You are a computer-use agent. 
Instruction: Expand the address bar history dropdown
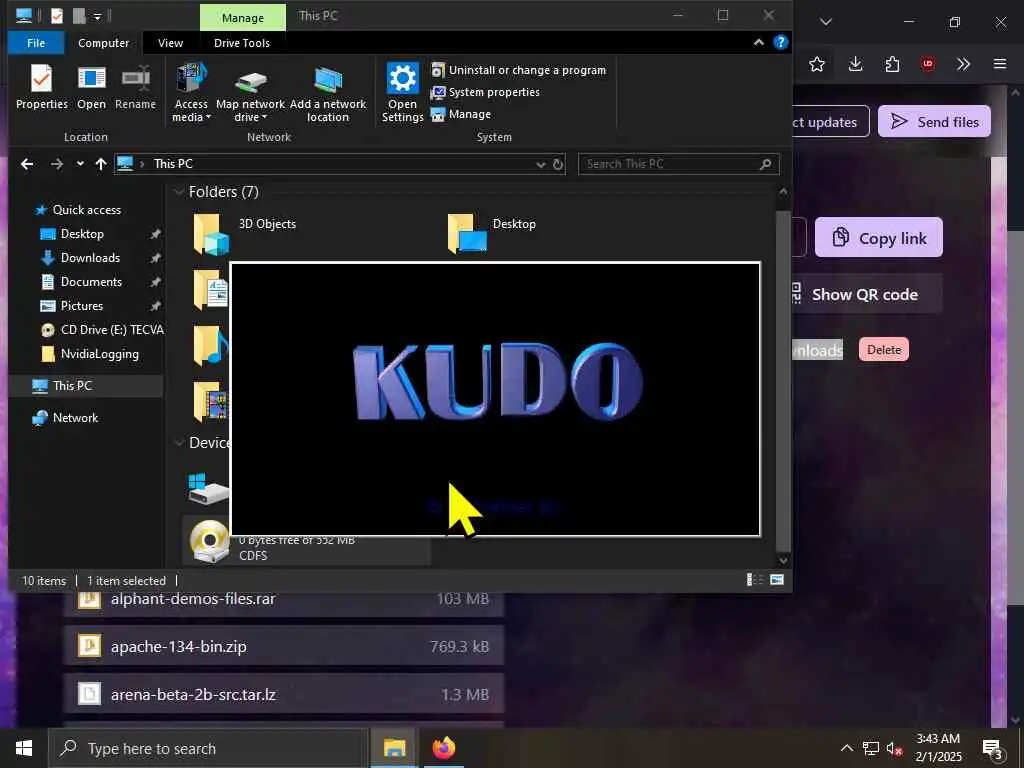[541, 165]
